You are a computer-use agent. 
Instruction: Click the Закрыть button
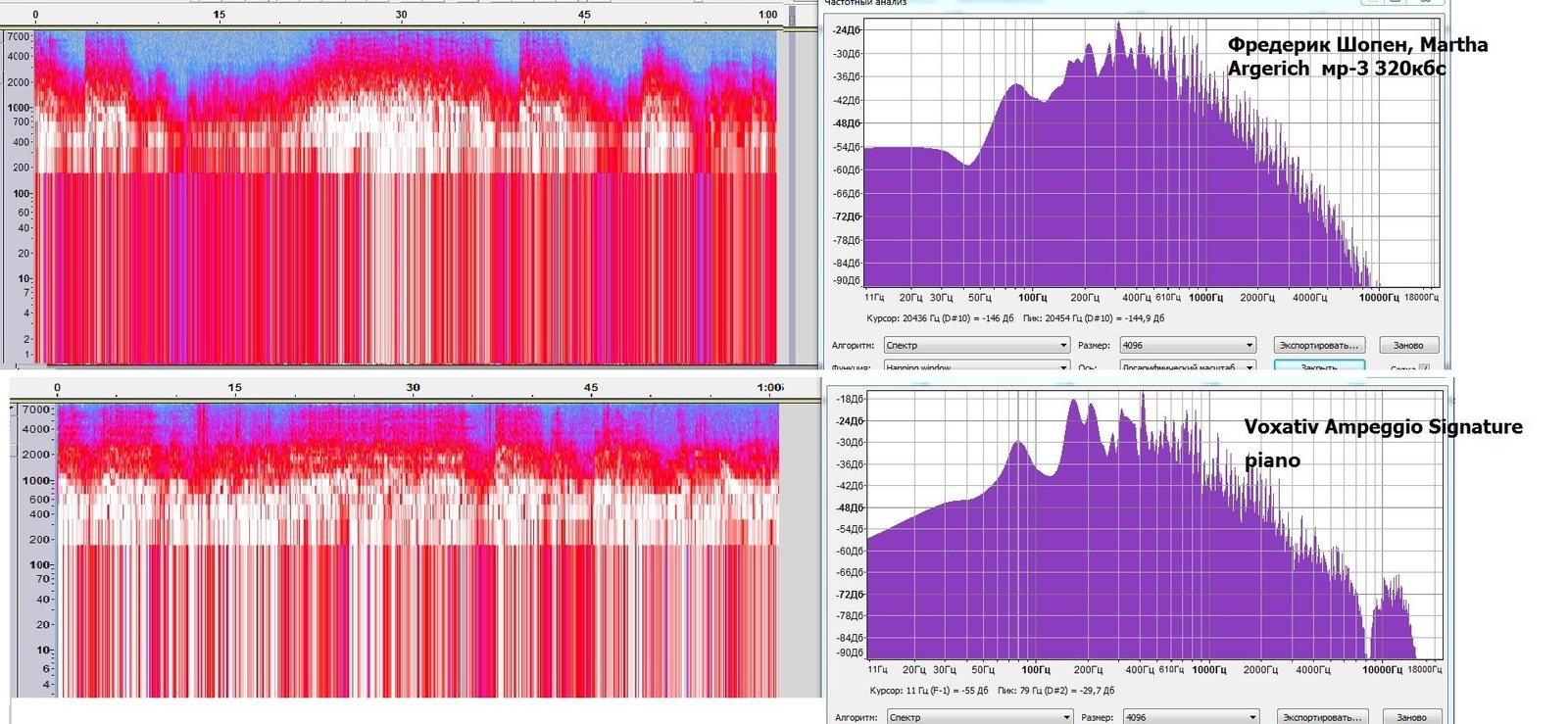(1319, 366)
